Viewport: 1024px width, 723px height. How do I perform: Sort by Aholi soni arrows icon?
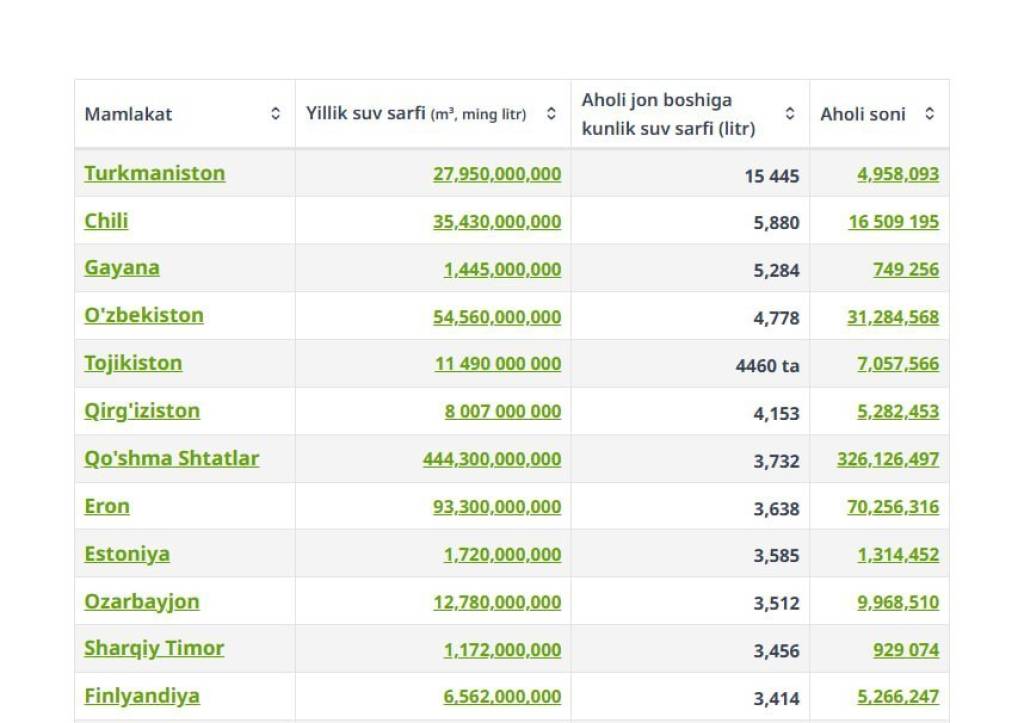[x=929, y=114]
